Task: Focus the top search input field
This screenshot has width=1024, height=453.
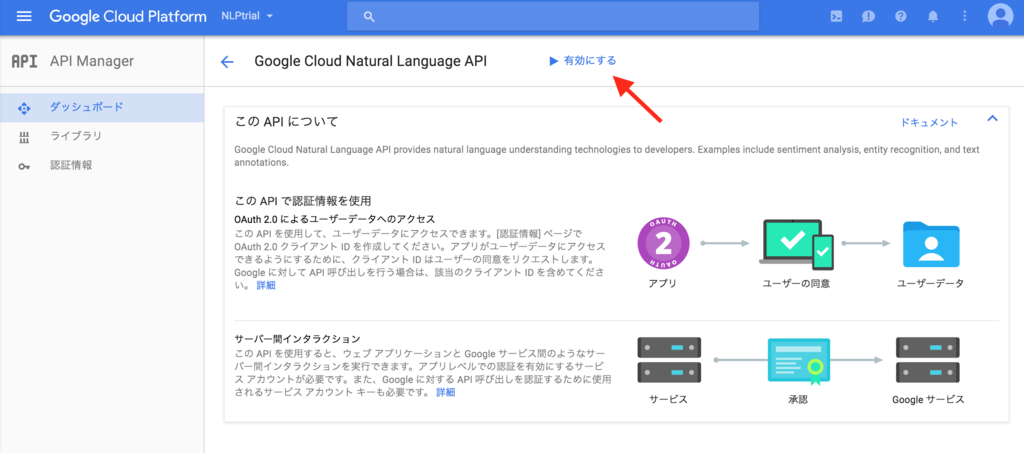Action: (552, 16)
